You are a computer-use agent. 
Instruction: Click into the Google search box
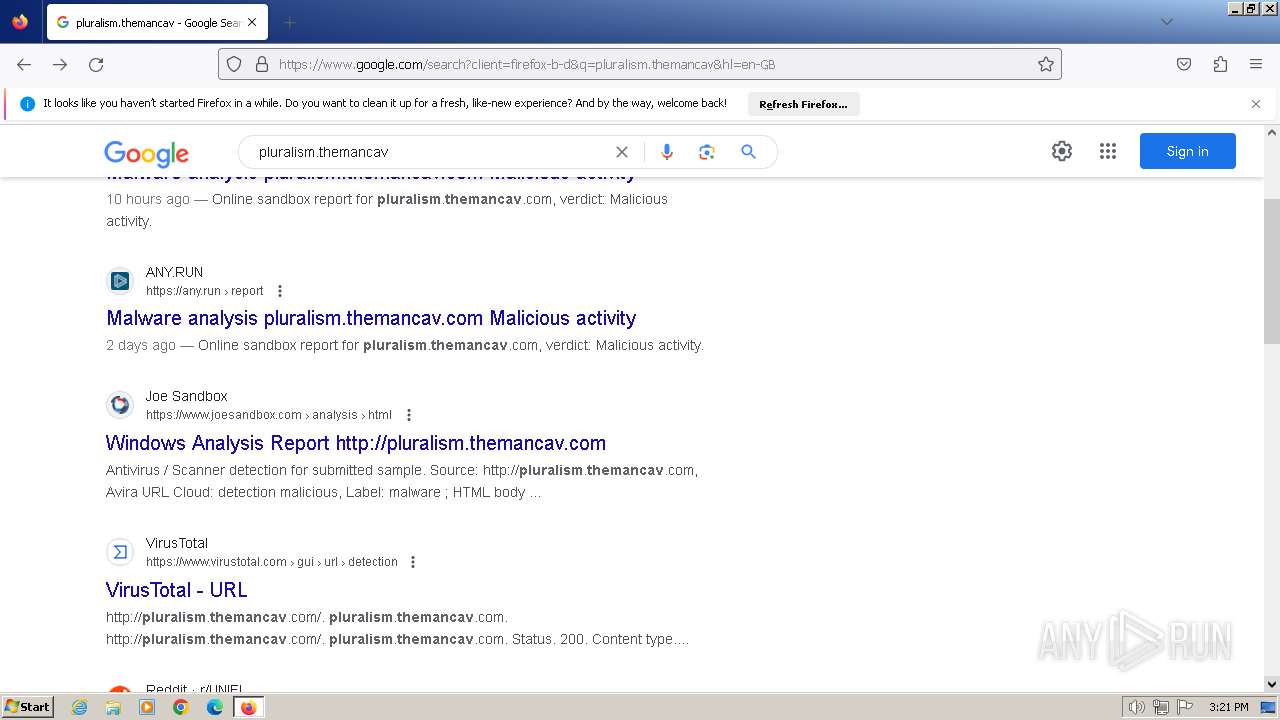pos(430,152)
